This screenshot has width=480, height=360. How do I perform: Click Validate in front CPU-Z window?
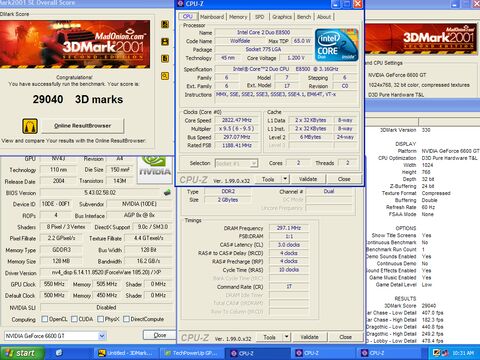(308, 179)
